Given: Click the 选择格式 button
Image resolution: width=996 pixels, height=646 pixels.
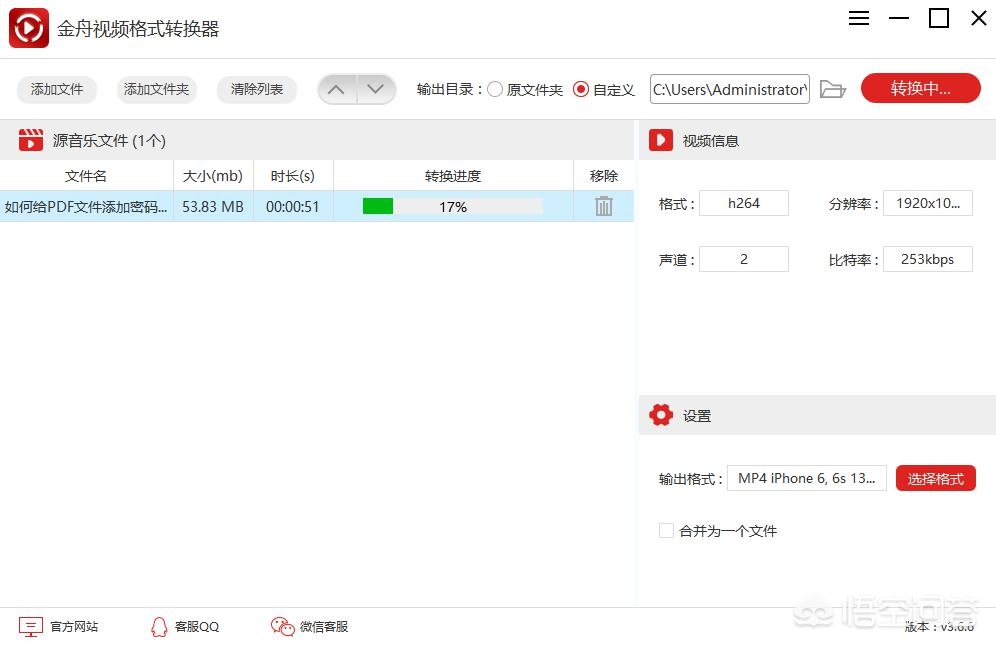Looking at the screenshot, I should [936, 478].
